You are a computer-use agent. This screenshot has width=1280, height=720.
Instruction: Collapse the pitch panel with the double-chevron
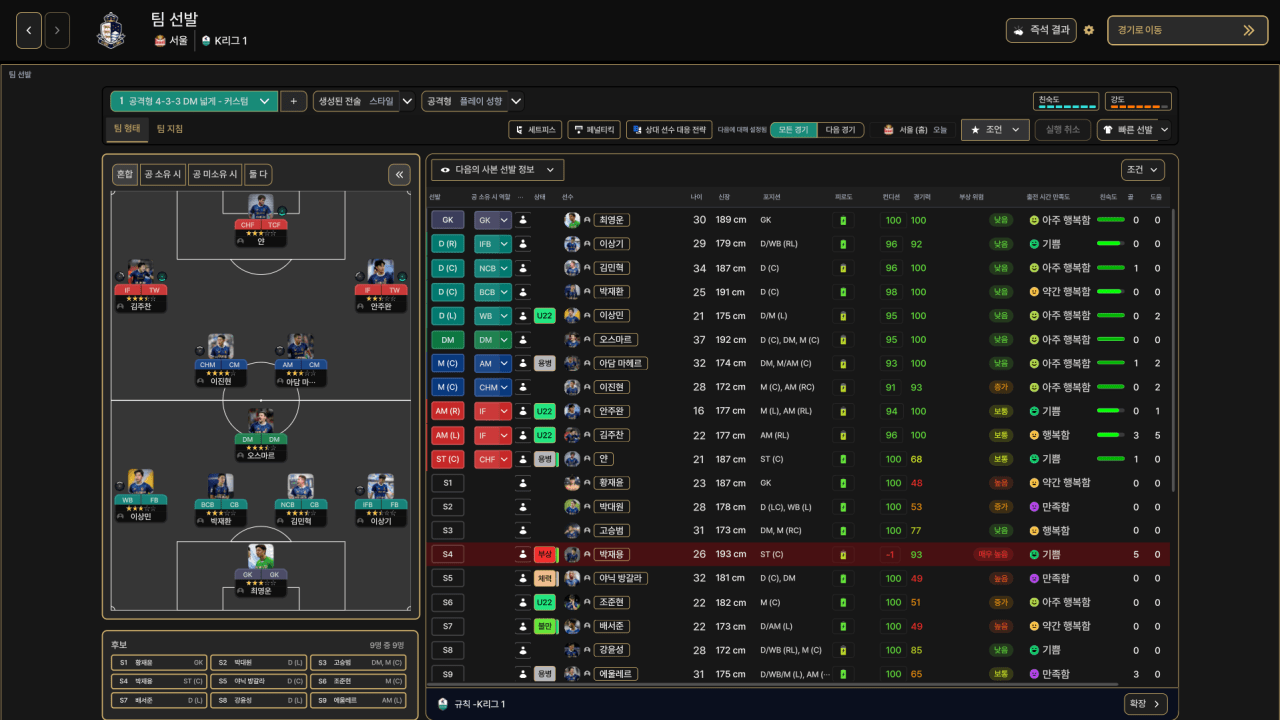coord(399,175)
